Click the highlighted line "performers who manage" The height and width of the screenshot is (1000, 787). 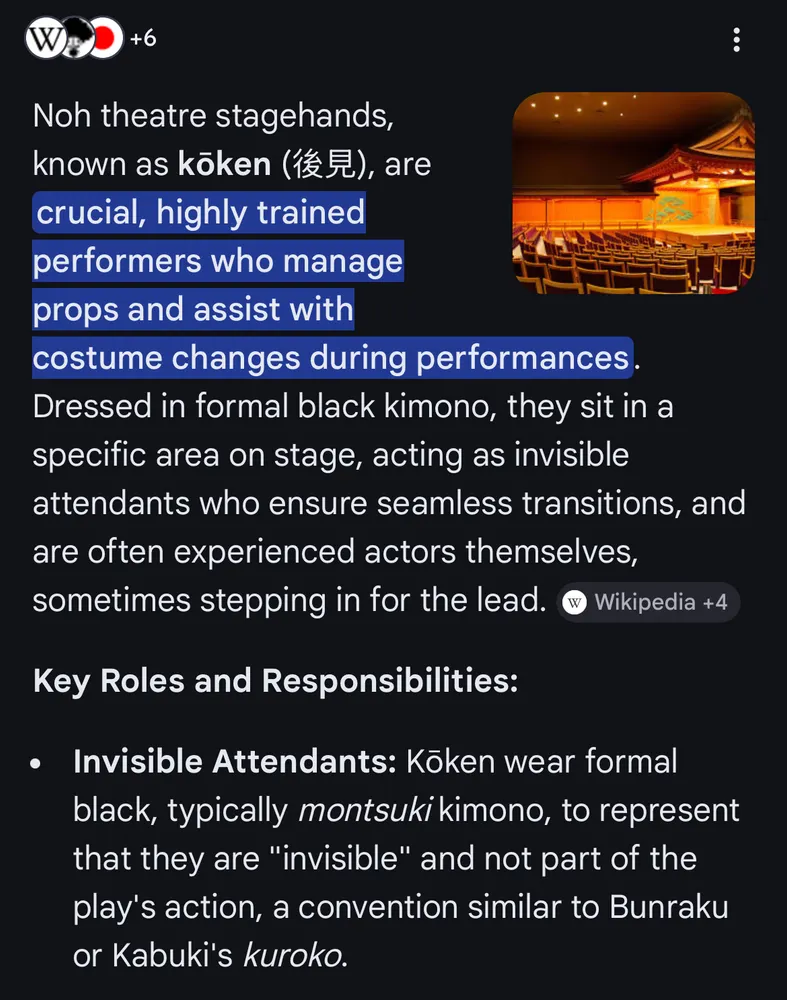[x=218, y=261]
